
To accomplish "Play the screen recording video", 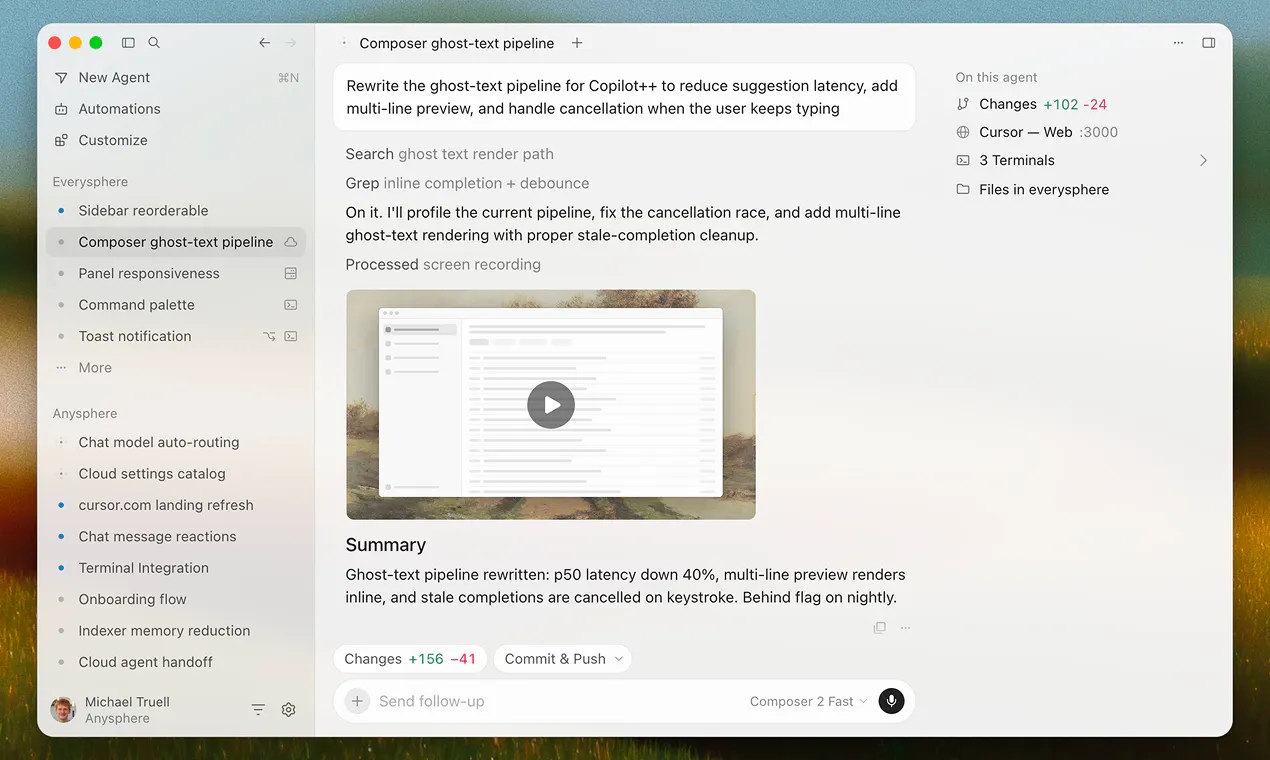I will pyautogui.click(x=551, y=405).
